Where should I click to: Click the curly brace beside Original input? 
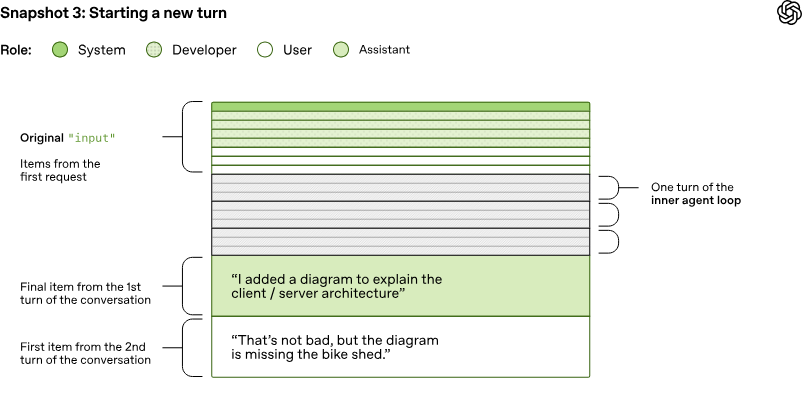[x=192, y=136]
